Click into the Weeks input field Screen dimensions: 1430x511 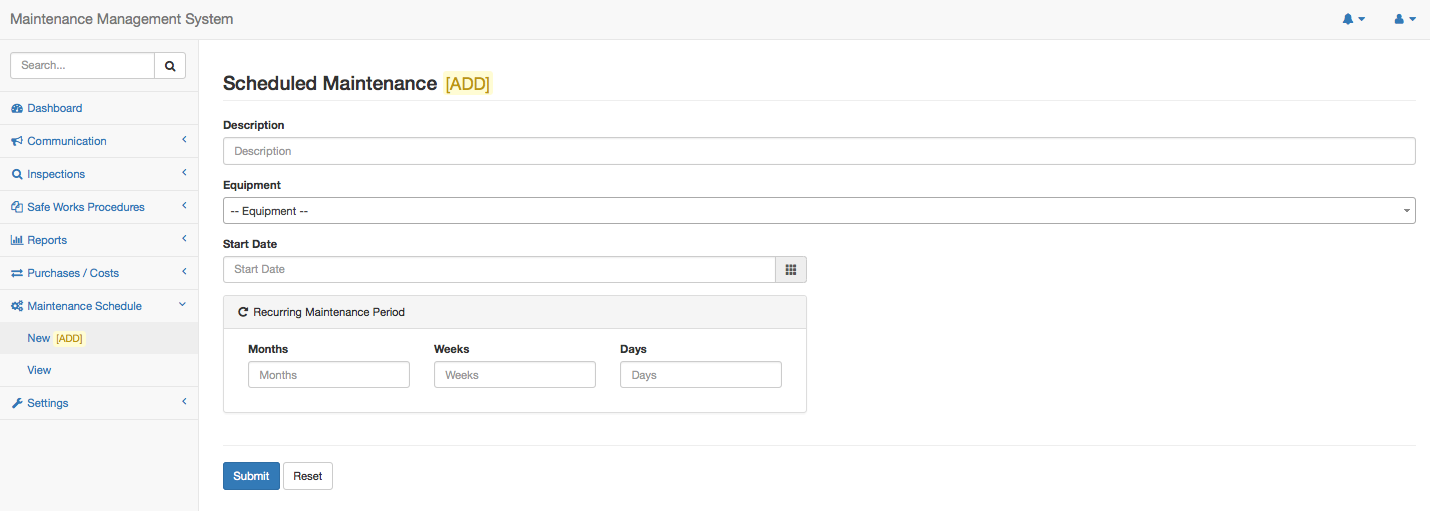click(514, 375)
